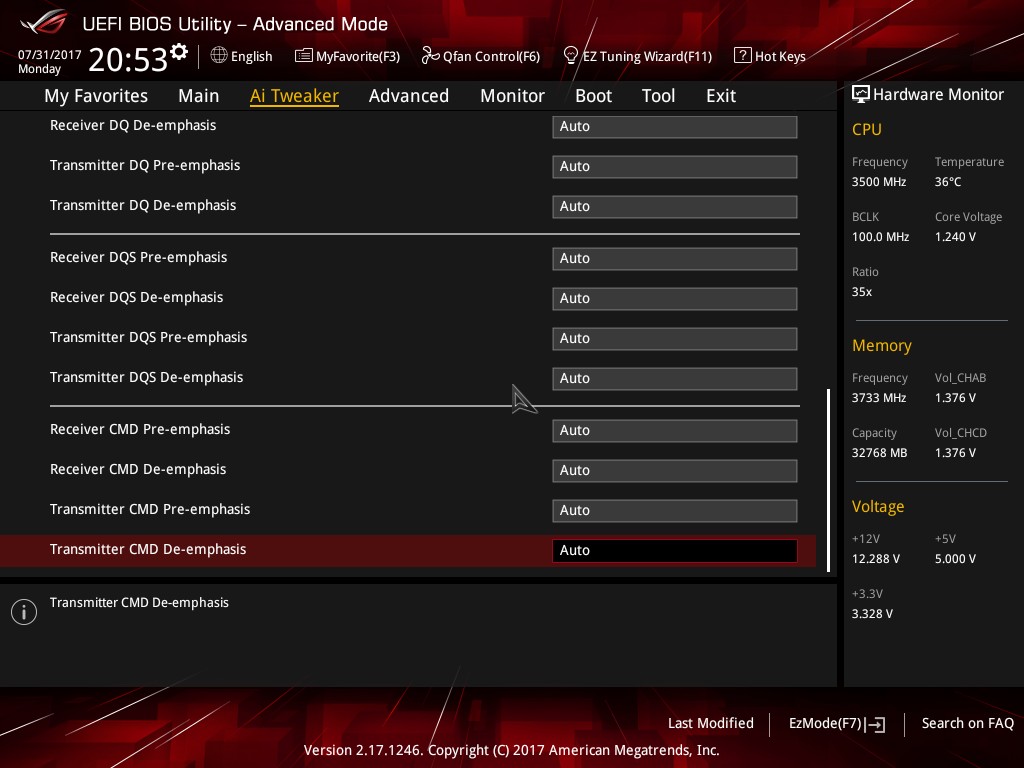The image size is (1024, 768).
Task: Click +12V reading 12.288 V
Action: [876, 559]
